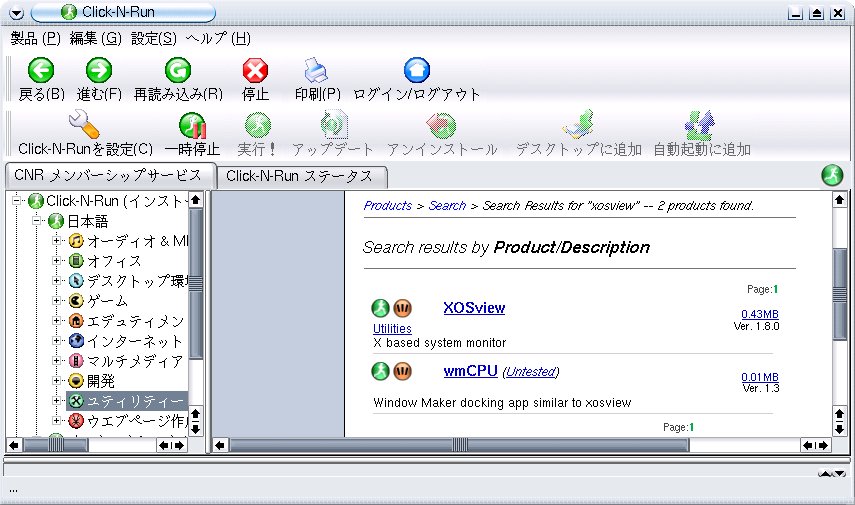The height and width of the screenshot is (505, 855).
Task: Click the 0.01MB size link
Action: pos(760,377)
